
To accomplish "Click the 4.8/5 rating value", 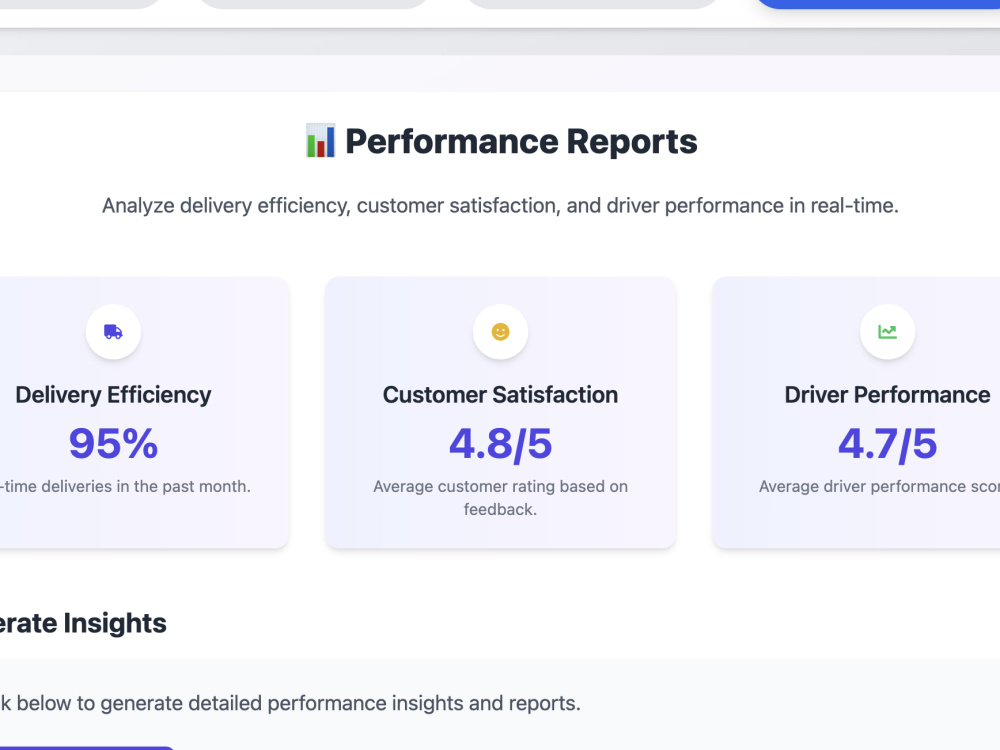I will pos(501,444).
